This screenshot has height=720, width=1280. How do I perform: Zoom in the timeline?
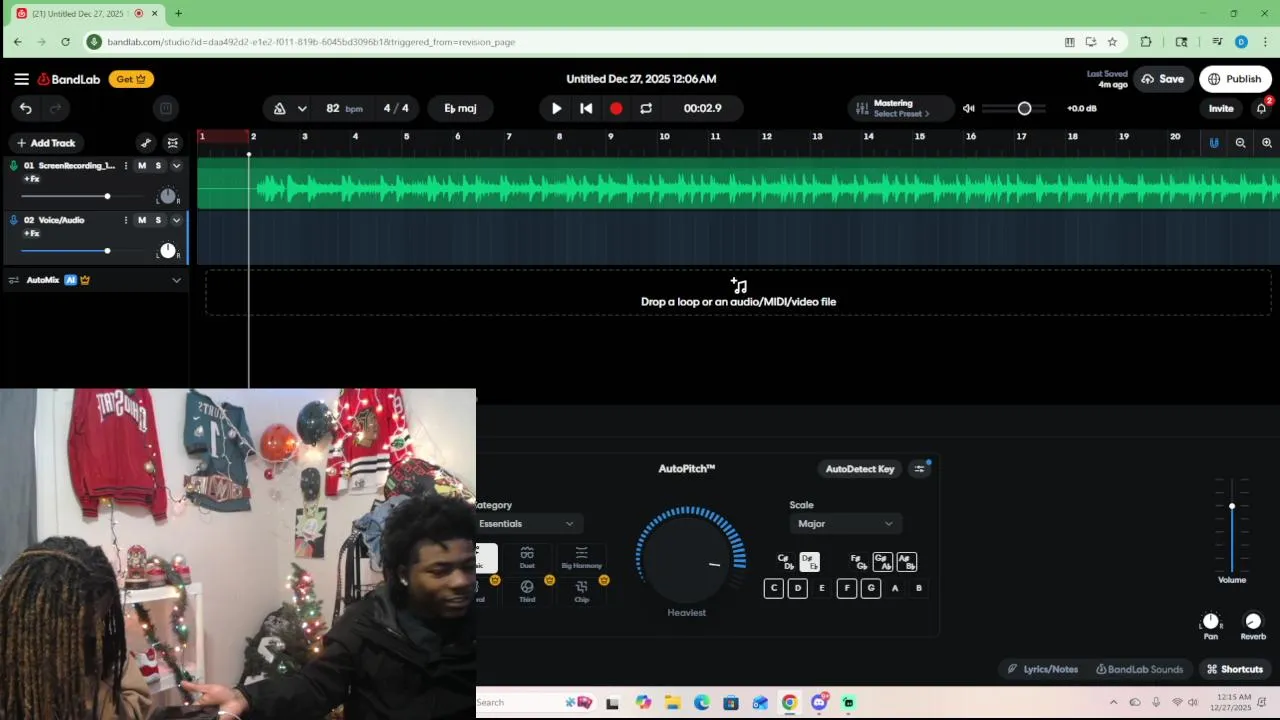click(x=1267, y=143)
